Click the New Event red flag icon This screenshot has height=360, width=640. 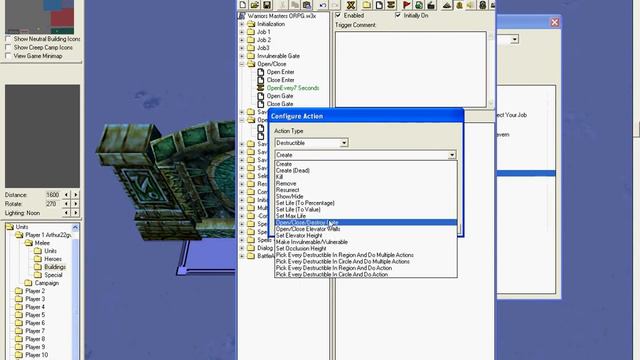point(407,5)
